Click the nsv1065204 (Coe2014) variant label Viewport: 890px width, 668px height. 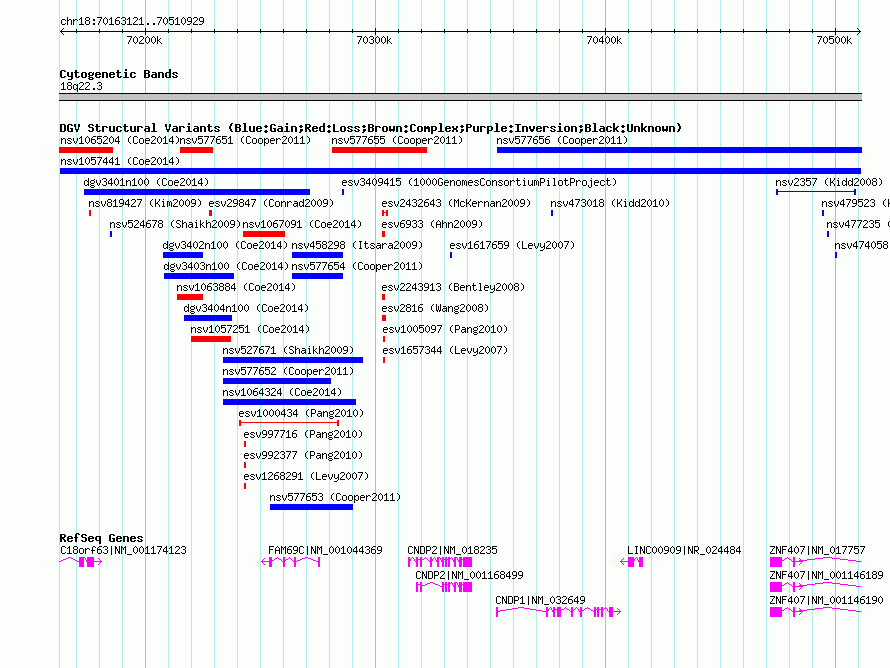119,140
